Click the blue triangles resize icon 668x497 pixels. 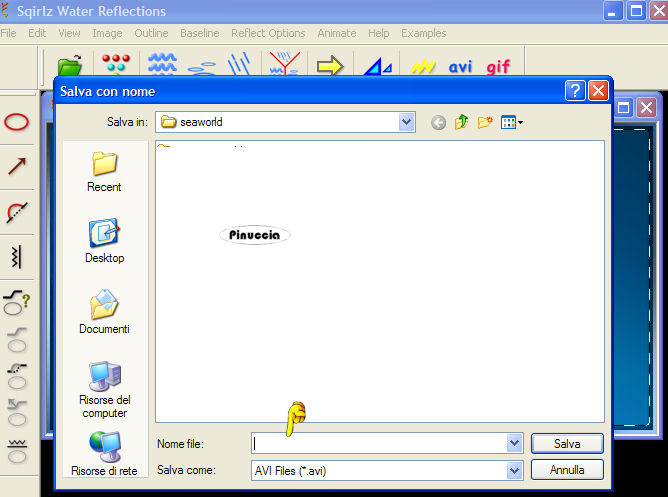(377, 67)
